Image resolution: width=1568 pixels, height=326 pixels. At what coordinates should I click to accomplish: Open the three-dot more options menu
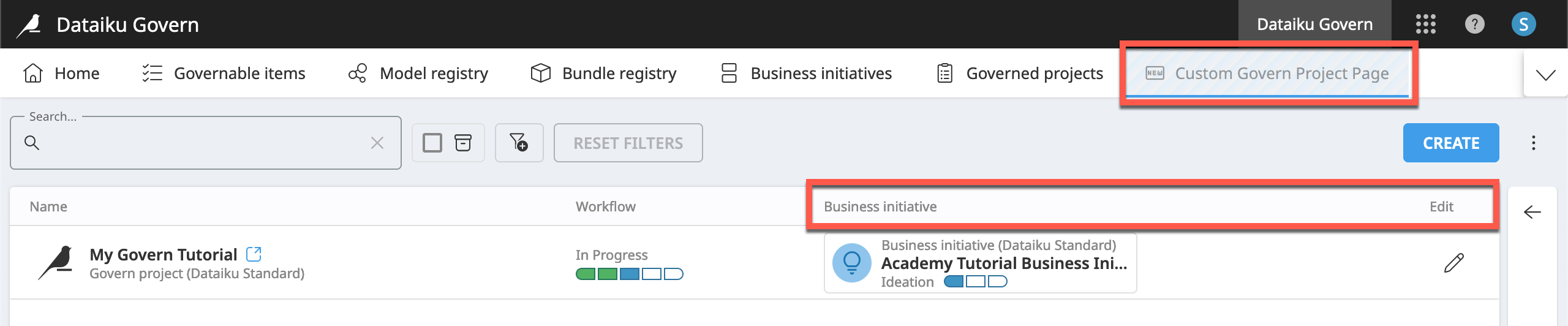(x=1533, y=143)
